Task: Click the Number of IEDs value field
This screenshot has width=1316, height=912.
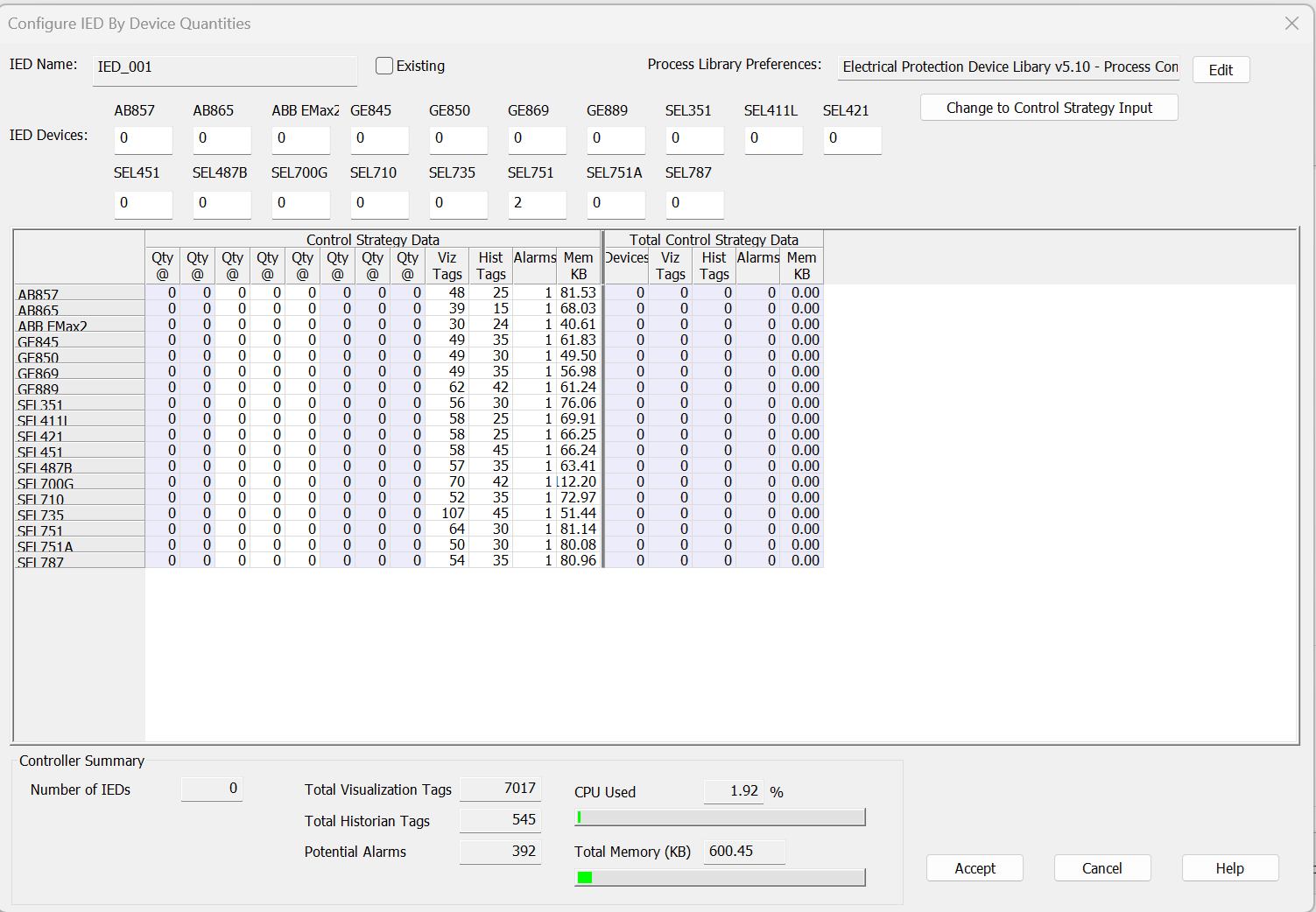Action: [211, 789]
